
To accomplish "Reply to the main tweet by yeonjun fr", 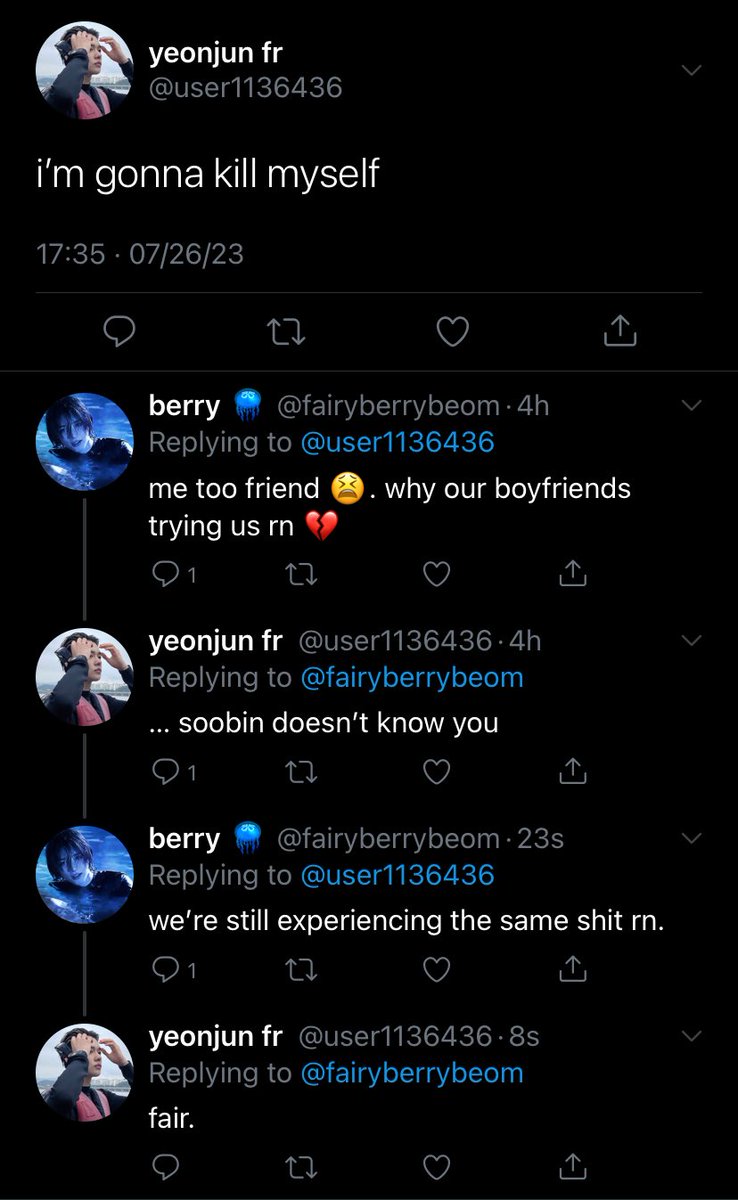I will click(x=119, y=330).
